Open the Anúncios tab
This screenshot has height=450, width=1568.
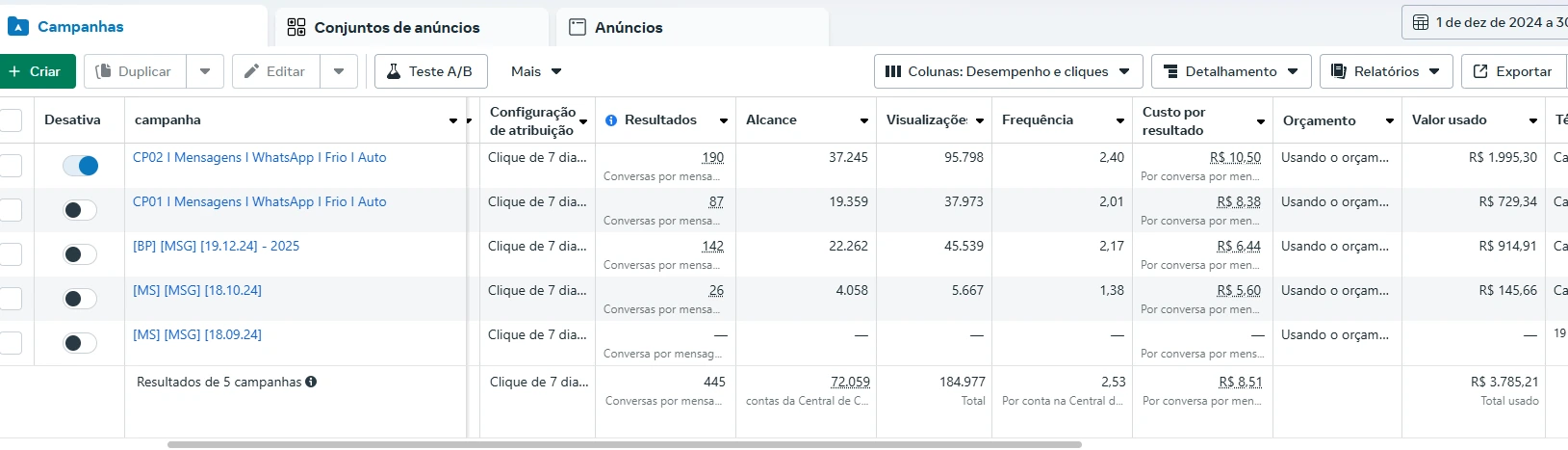(x=692, y=27)
